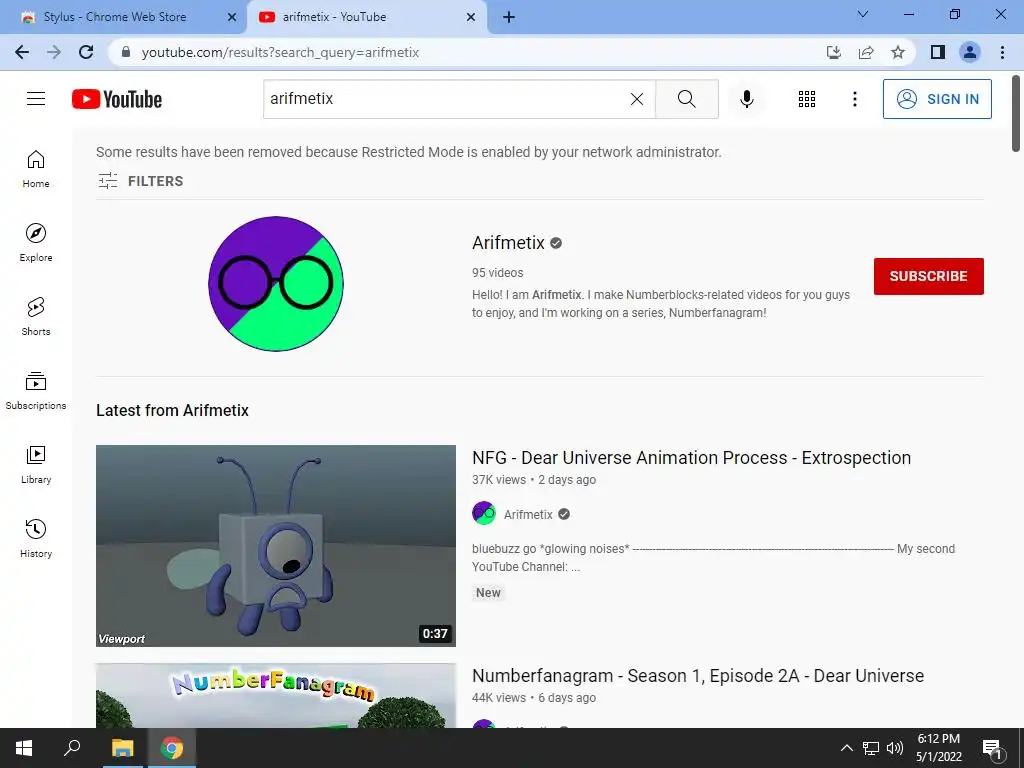The width and height of the screenshot is (1024, 768).
Task: Click the small Arifmetix avatar under NFG video
Action: click(484, 513)
